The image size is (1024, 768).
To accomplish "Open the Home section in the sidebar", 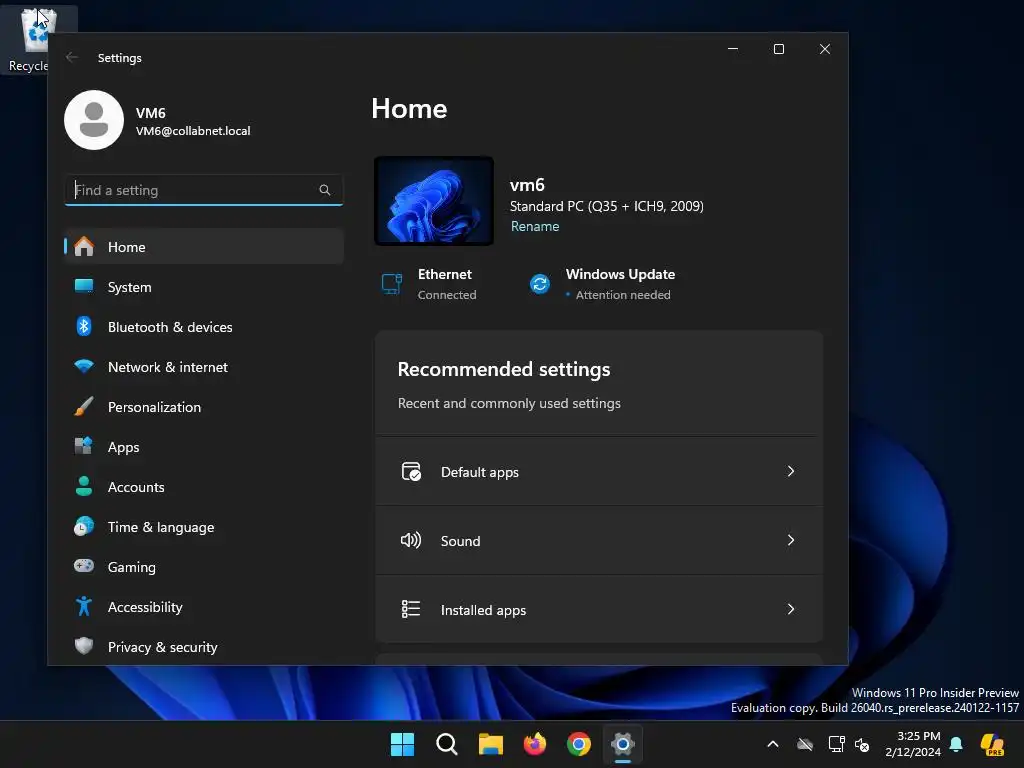I will pos(204,247).
